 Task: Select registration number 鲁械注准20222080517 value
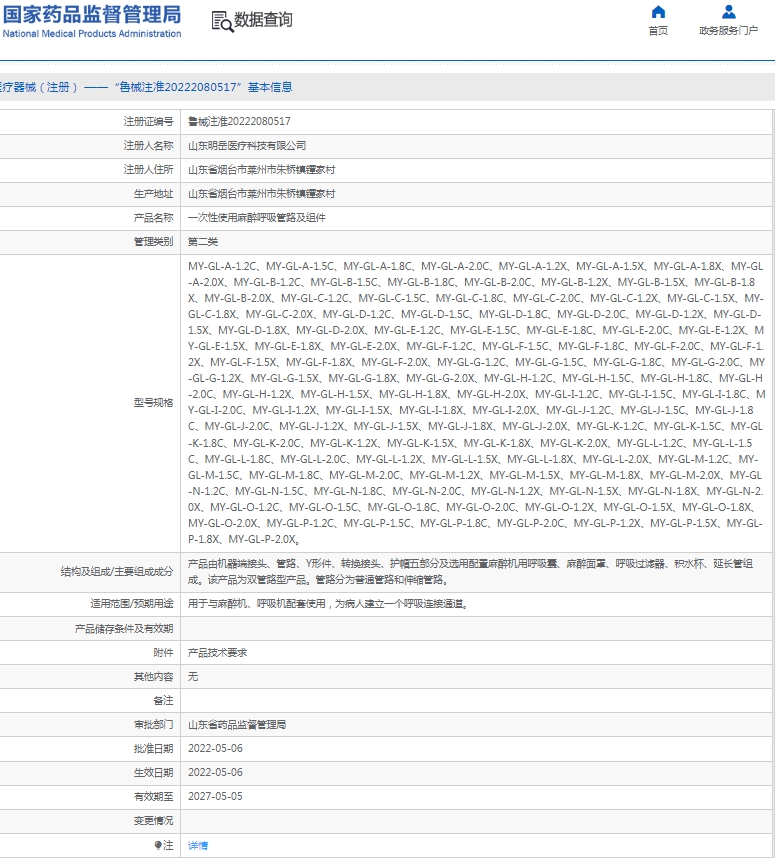(x=239, y=121)
